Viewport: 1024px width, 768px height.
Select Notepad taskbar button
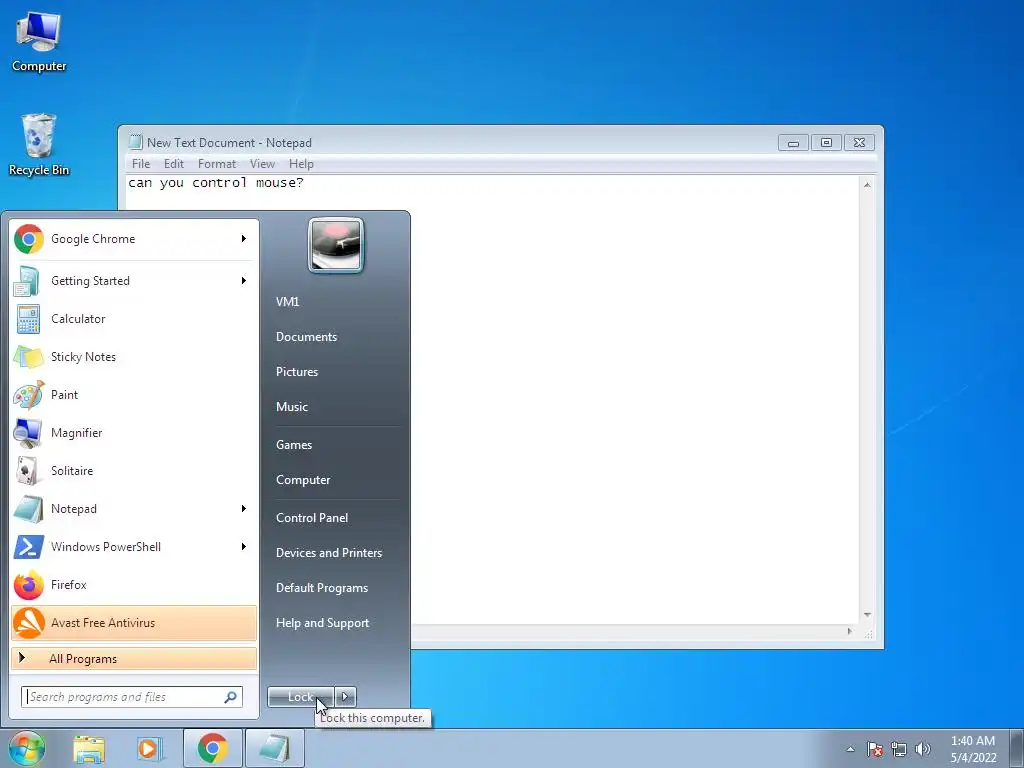coord(275,748)
